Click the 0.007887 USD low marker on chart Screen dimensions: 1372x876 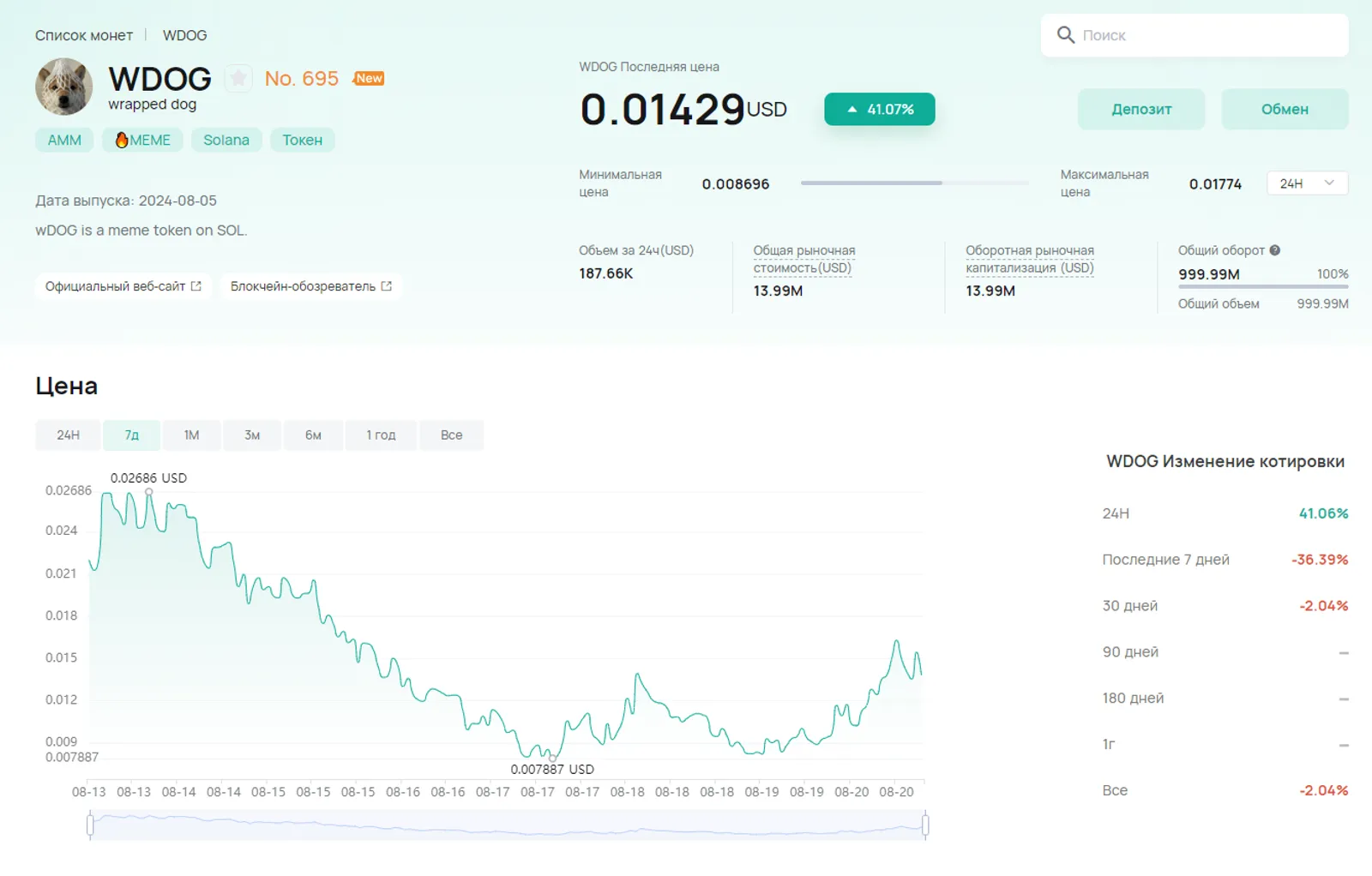point(552,758)
